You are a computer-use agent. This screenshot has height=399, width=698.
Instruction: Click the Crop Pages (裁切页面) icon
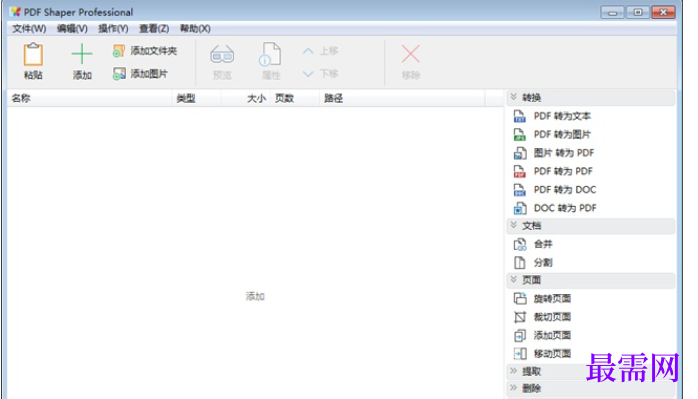click(519, 317)
